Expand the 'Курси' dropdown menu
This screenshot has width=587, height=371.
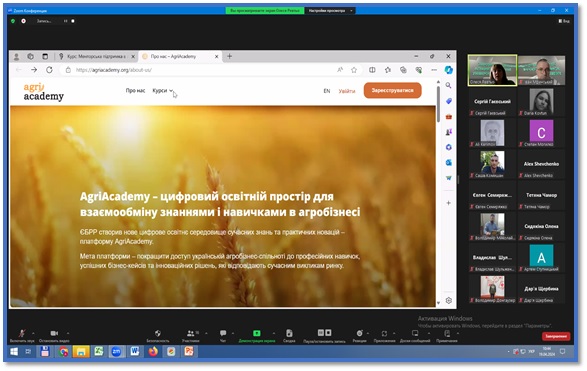162,91
